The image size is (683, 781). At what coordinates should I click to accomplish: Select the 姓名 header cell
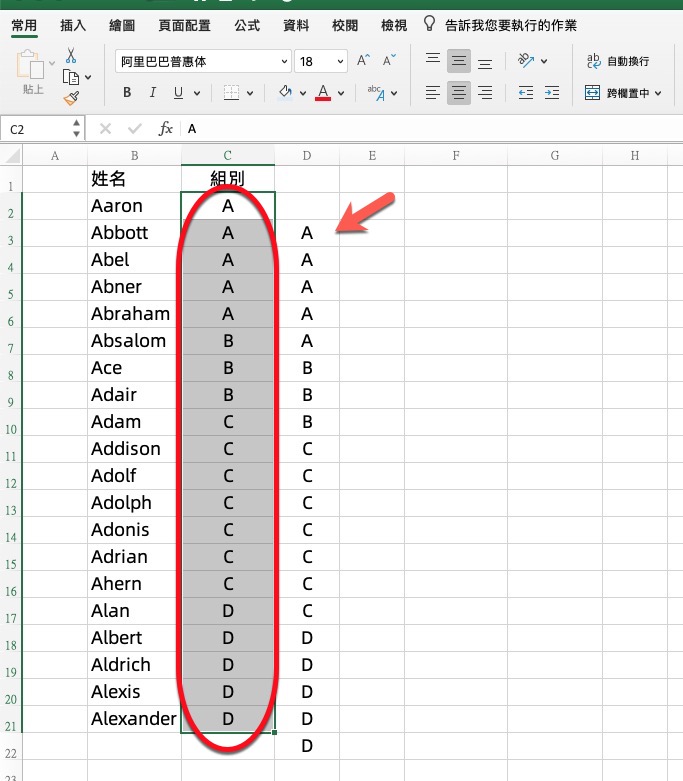[135, 178]
